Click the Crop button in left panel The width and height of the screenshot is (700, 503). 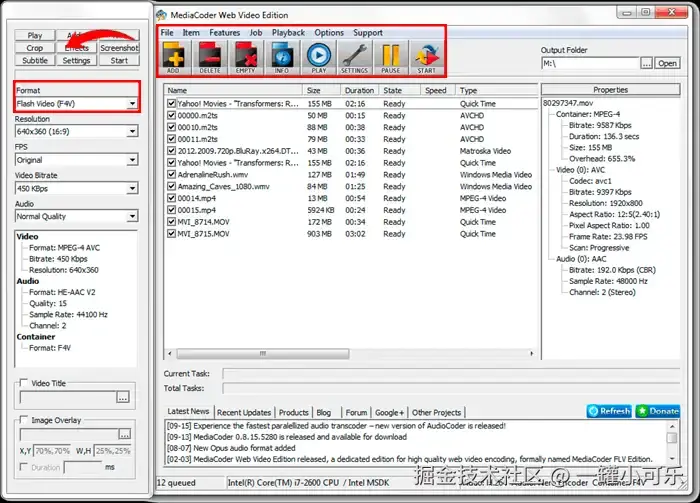tap(34, 48)
